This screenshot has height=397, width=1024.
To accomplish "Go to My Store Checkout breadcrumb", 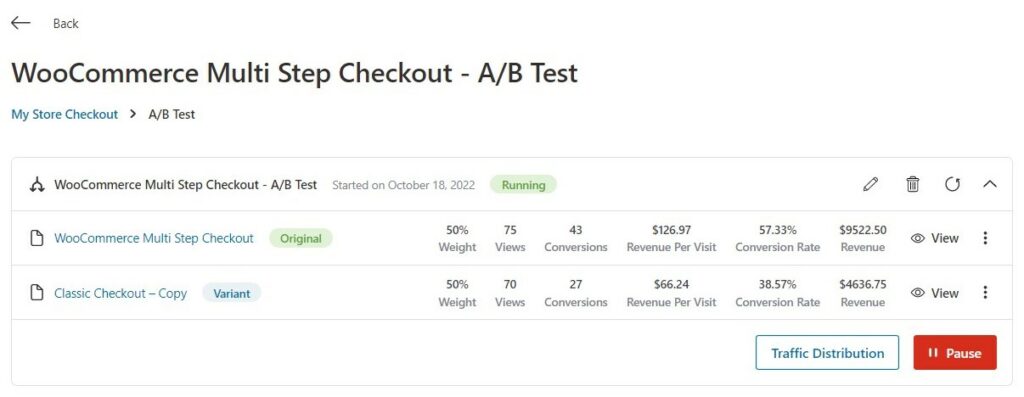I will click(65, 114).
